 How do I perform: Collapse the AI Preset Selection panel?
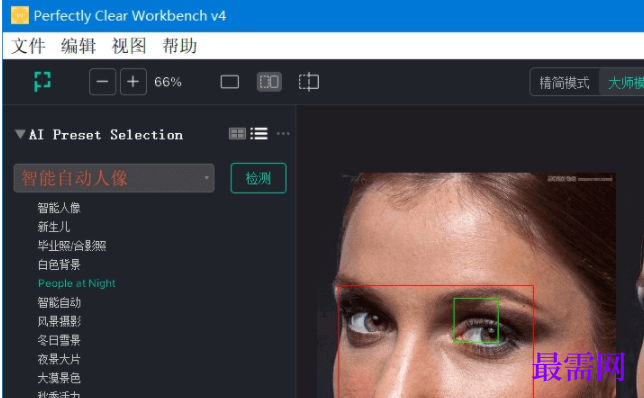pos(20,134)
